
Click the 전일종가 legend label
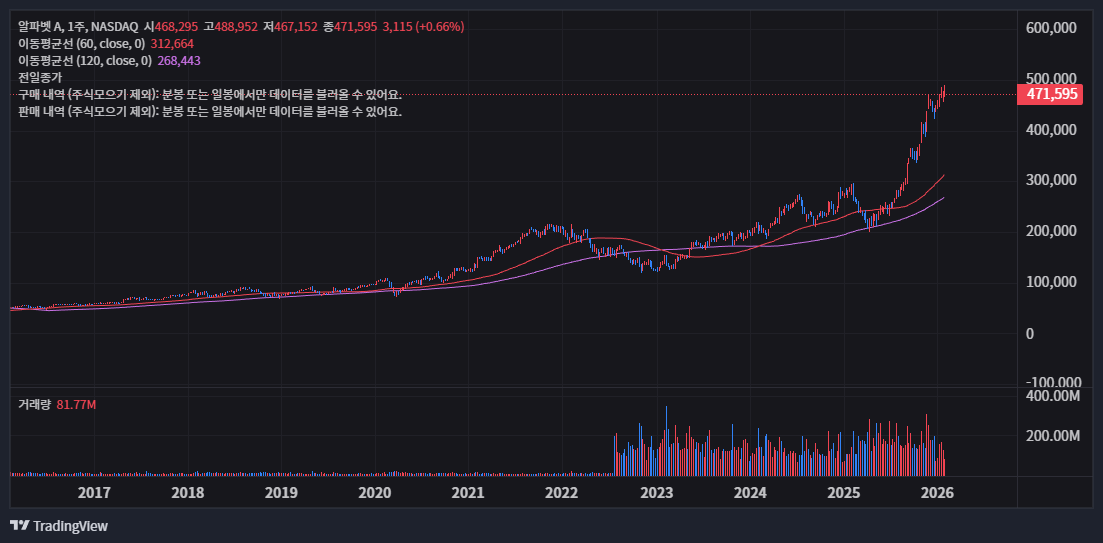pyautogui.click(x=40, y=78)
